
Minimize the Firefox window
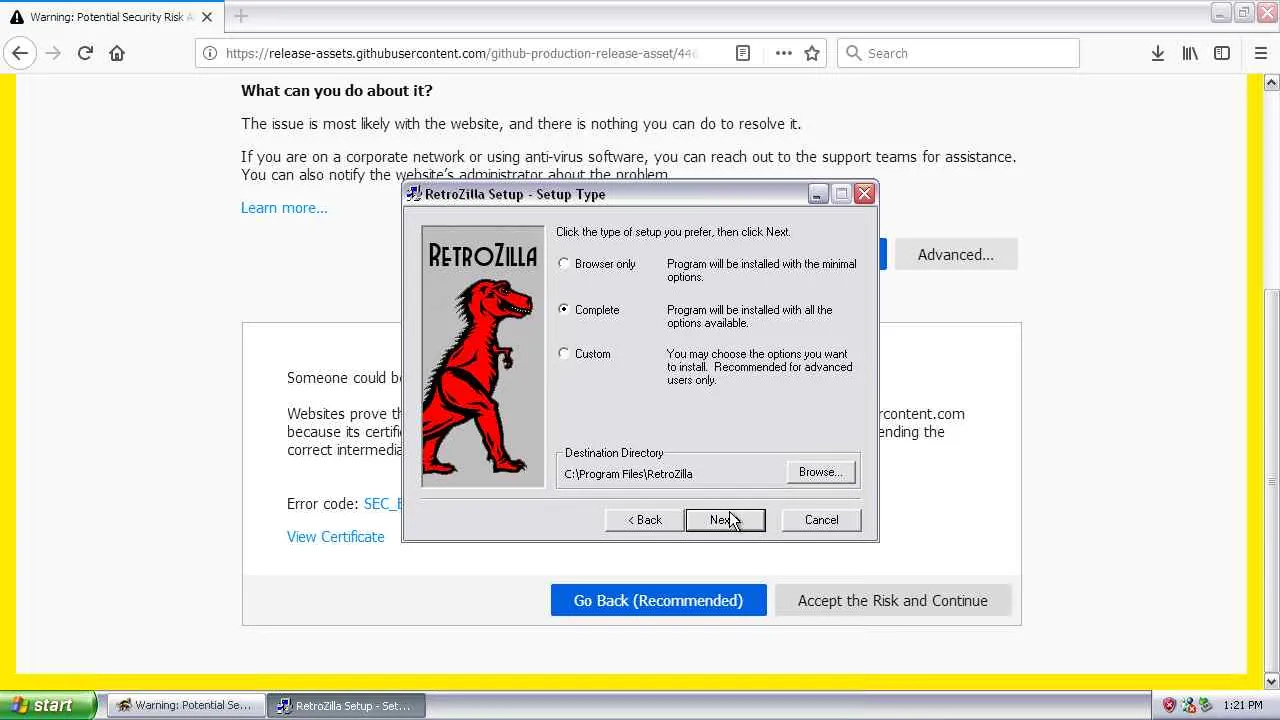(1220, 13)
